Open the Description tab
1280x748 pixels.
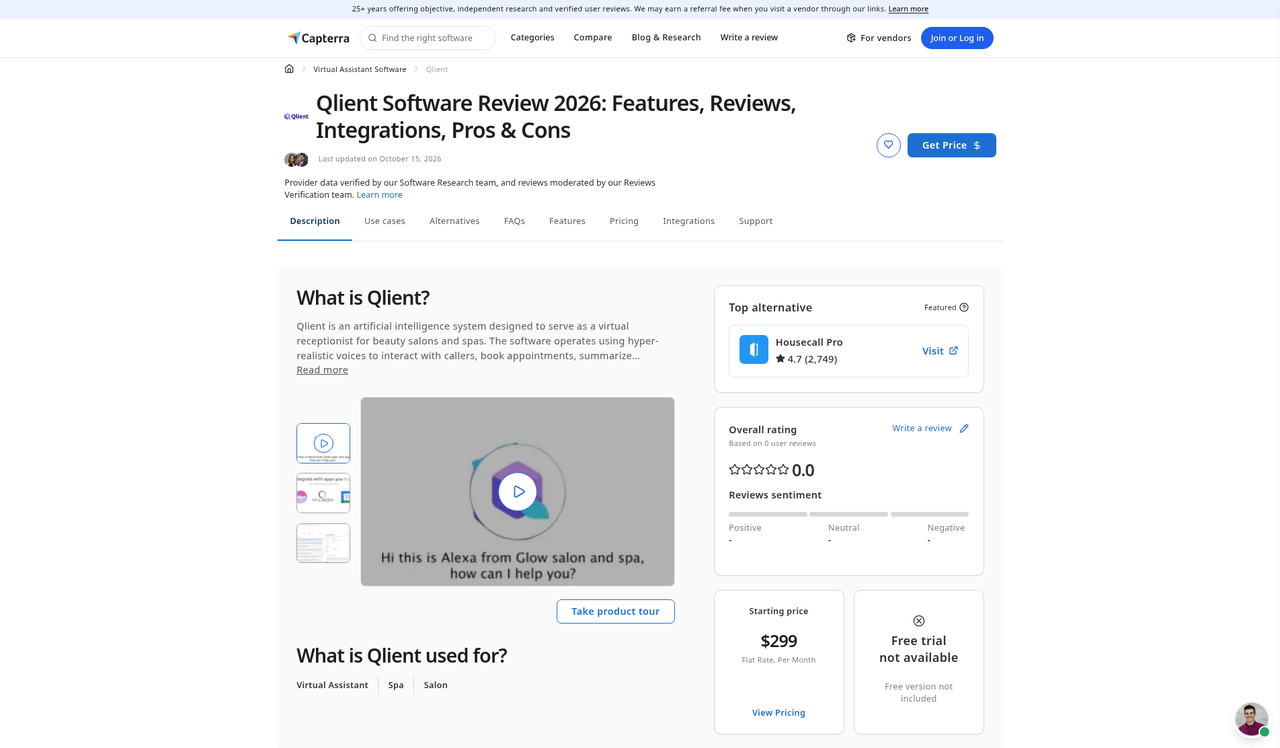point(315,221)
